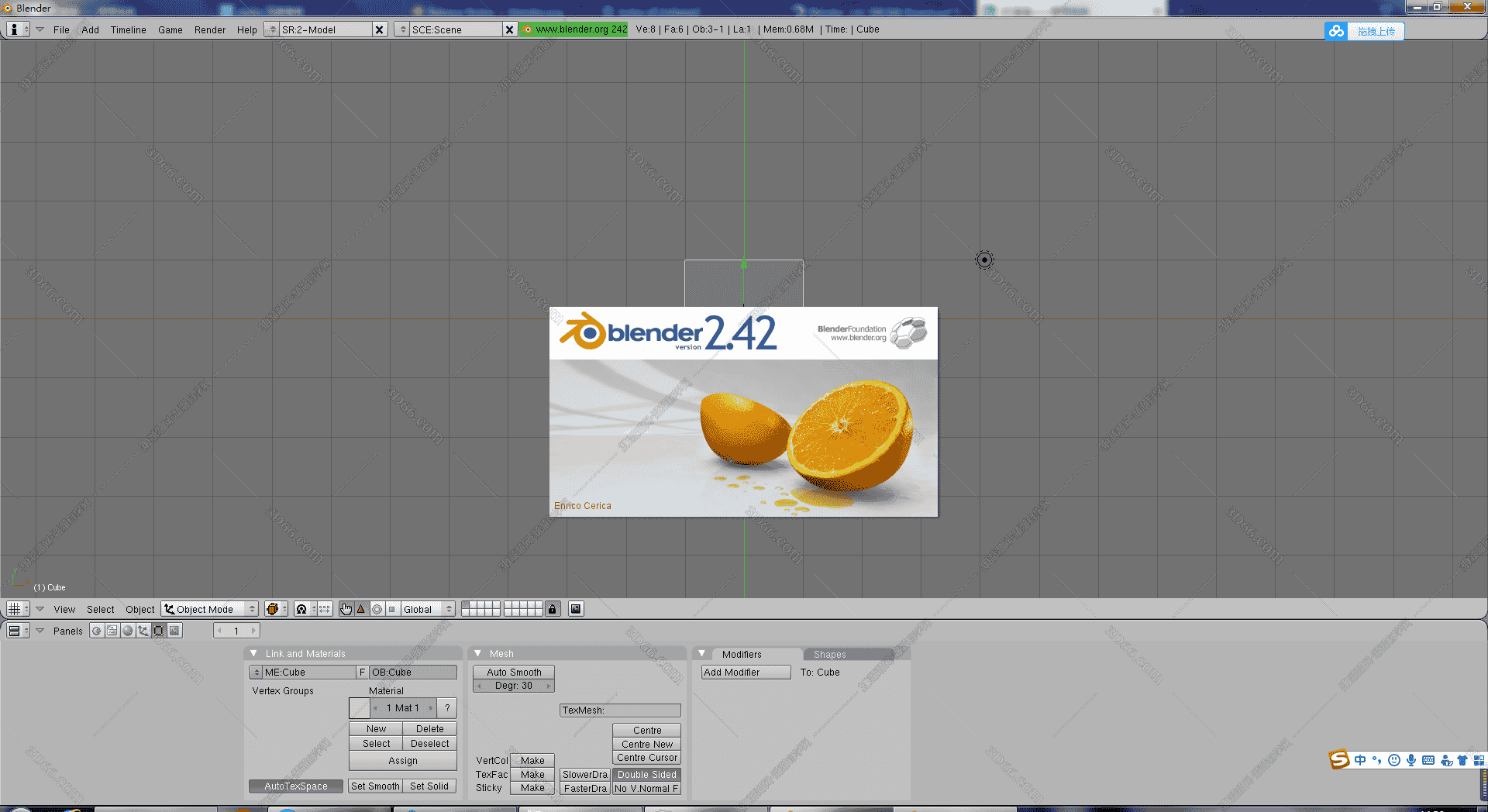
Task: Open the Shading context sphere icon
Action: [x=128, y=631]
